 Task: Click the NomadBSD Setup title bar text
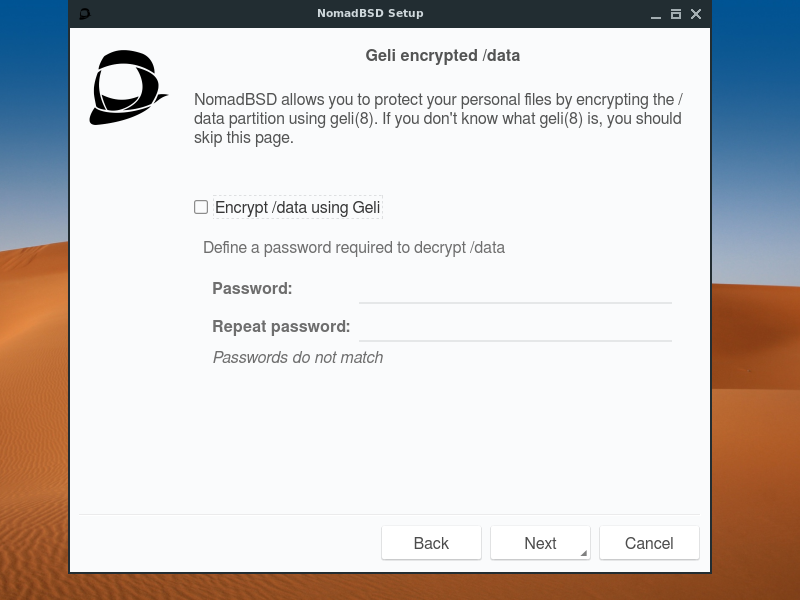pyautogui.click(x=370, y=13)
